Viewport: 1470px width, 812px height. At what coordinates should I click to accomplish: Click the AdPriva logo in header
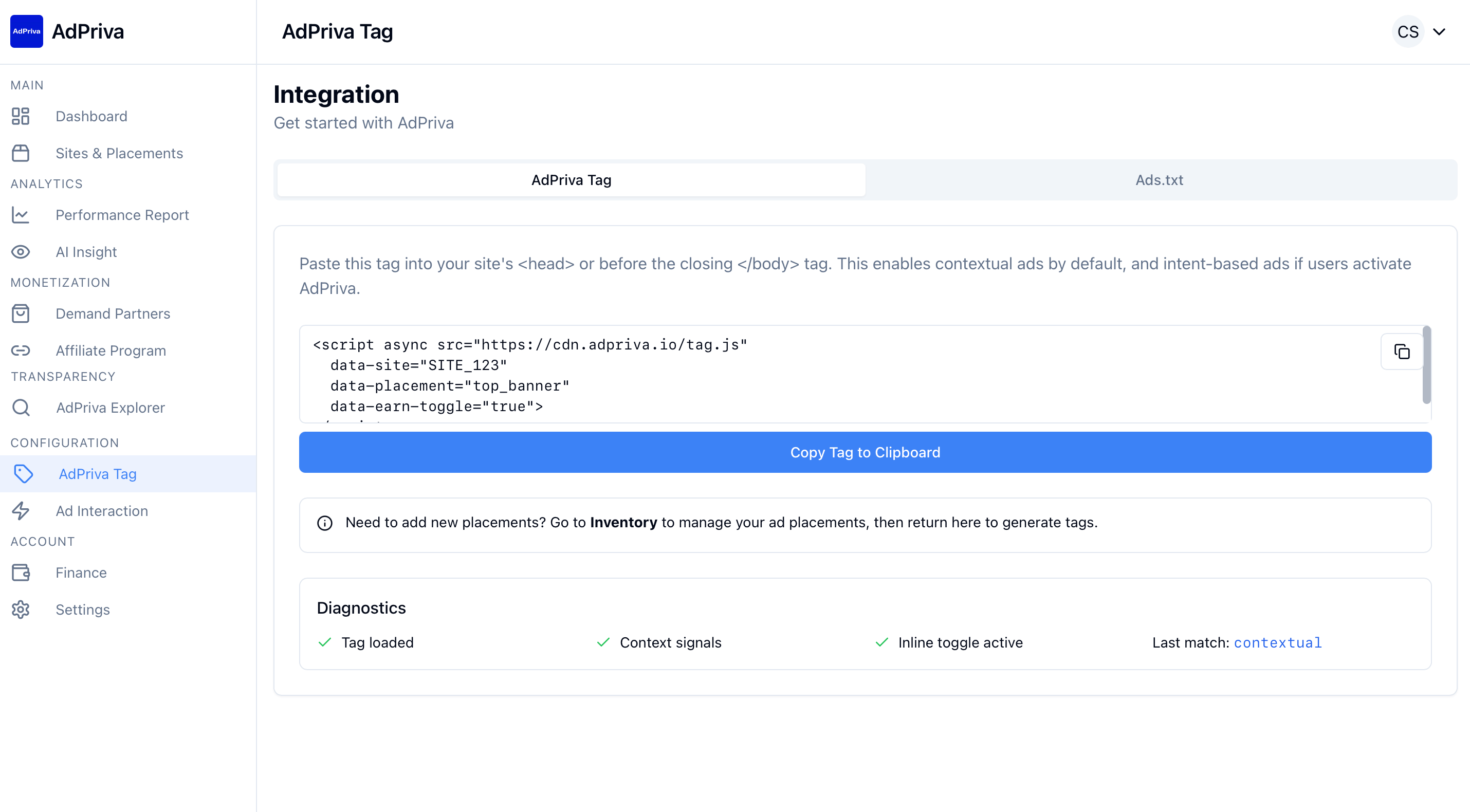point(26,31)
